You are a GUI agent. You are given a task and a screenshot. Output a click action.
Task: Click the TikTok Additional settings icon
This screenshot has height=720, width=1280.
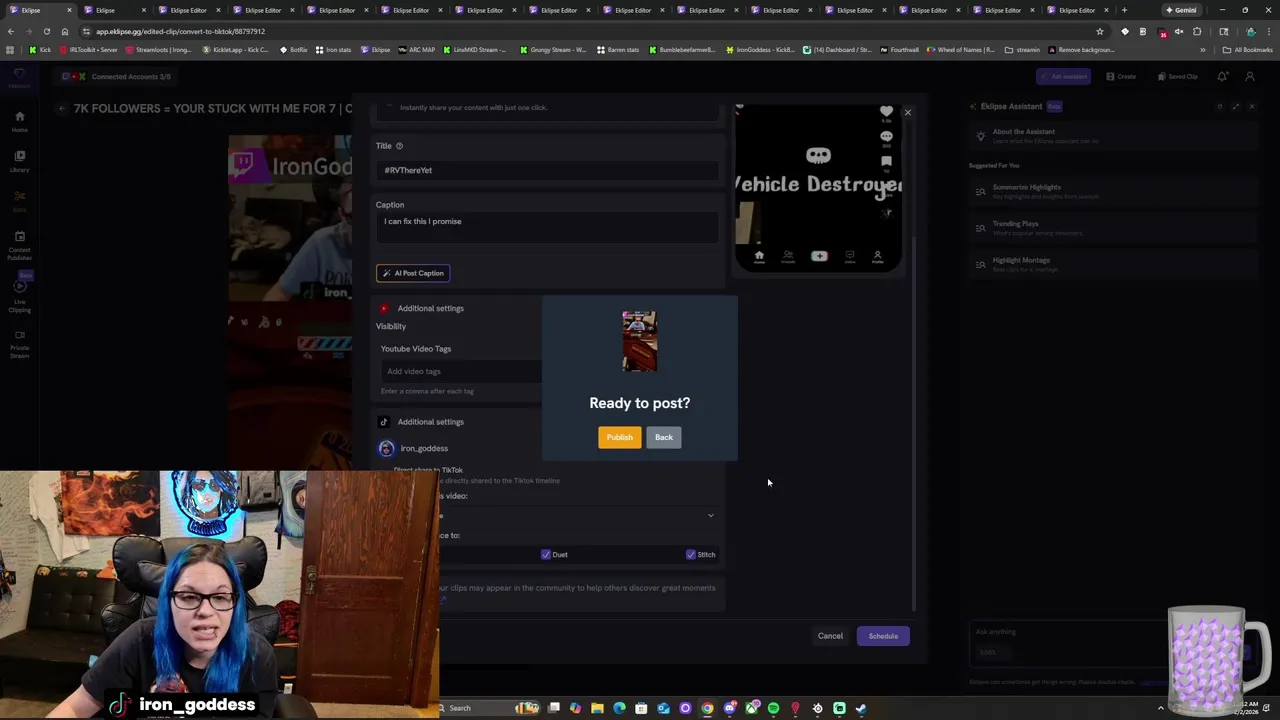click(384, 422)
